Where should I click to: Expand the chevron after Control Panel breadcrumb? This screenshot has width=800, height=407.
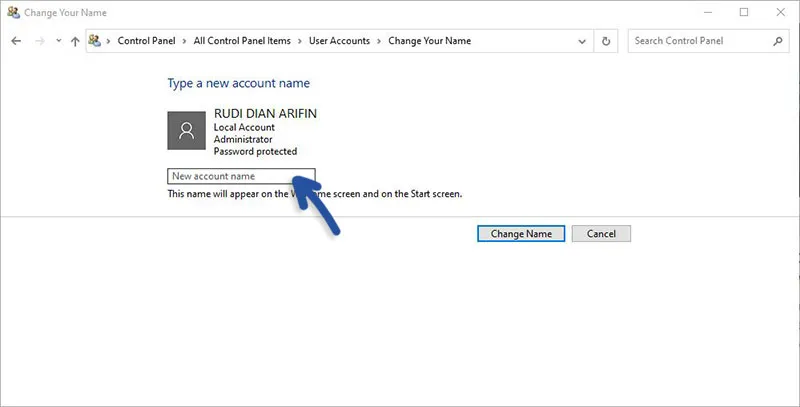(x=185, y=41)
